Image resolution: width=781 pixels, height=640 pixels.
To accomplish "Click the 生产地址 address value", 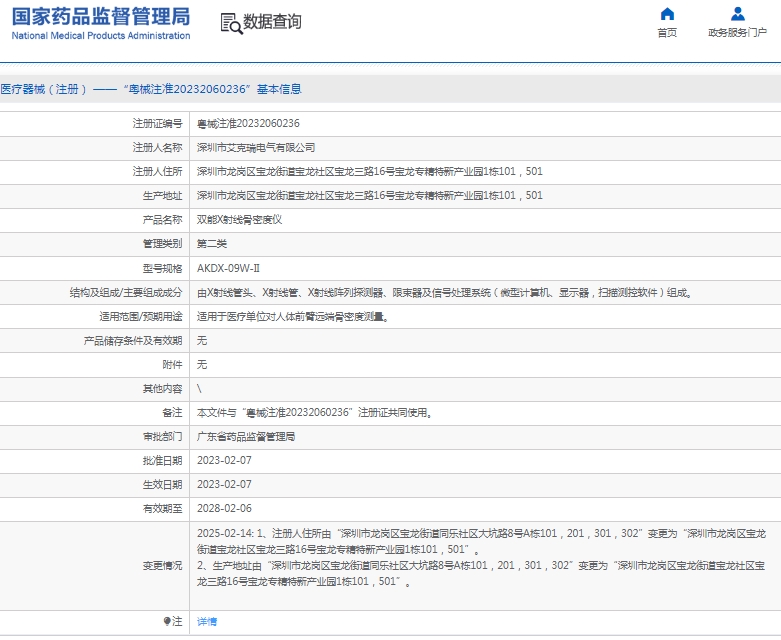I will point(370,195).
